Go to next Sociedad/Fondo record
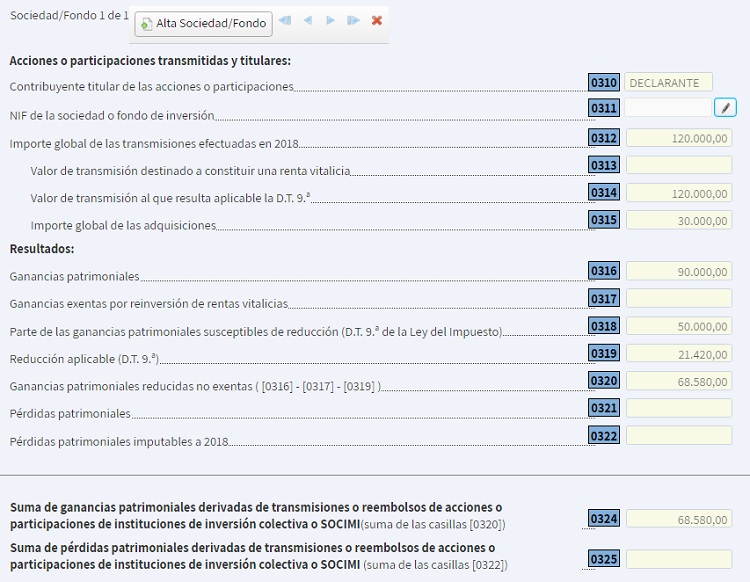 tap(330, 21)
